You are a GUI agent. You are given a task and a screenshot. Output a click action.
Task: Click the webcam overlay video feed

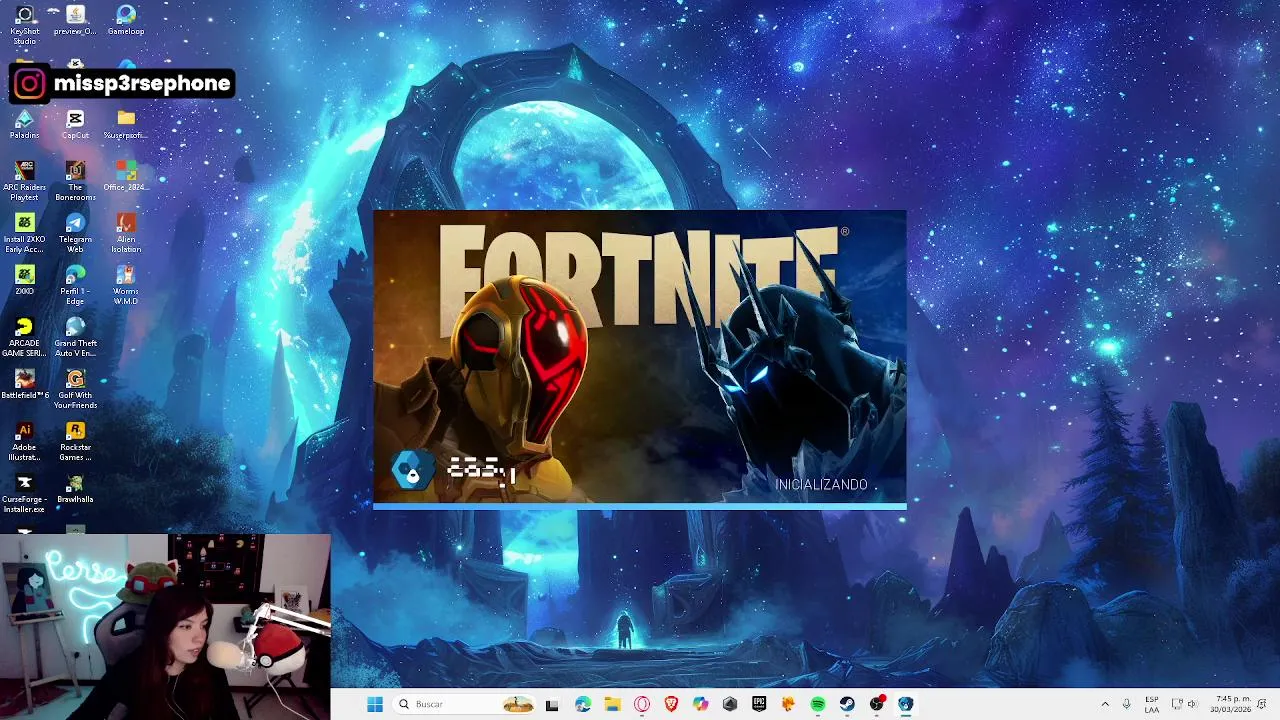point(165,627)
